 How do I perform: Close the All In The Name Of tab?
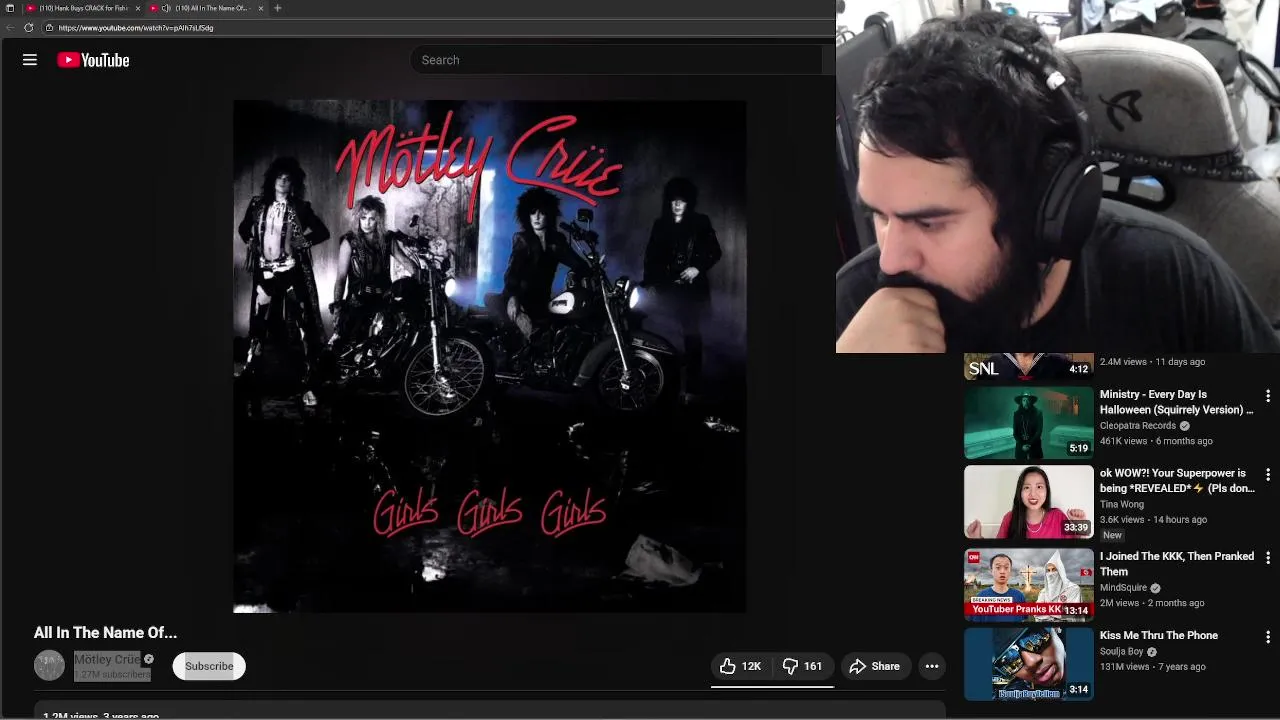coord(261,8)
